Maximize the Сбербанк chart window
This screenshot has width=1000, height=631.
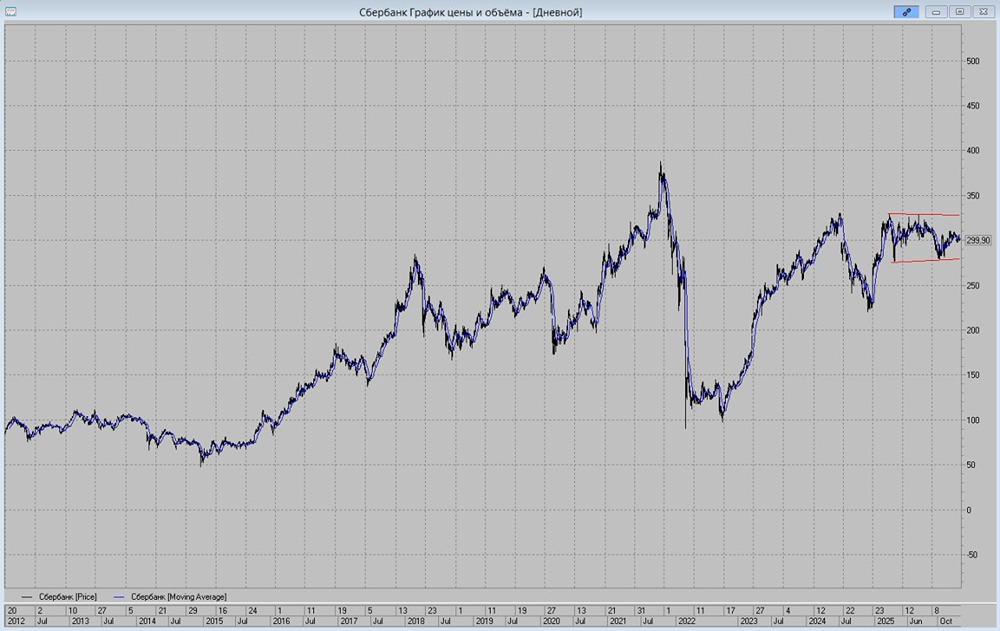959,12
